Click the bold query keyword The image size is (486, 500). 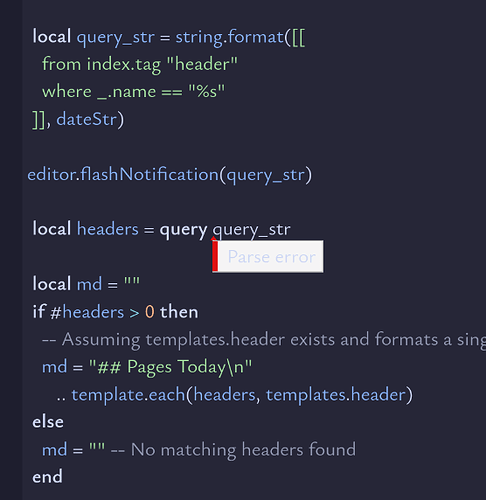pos(183,230)
